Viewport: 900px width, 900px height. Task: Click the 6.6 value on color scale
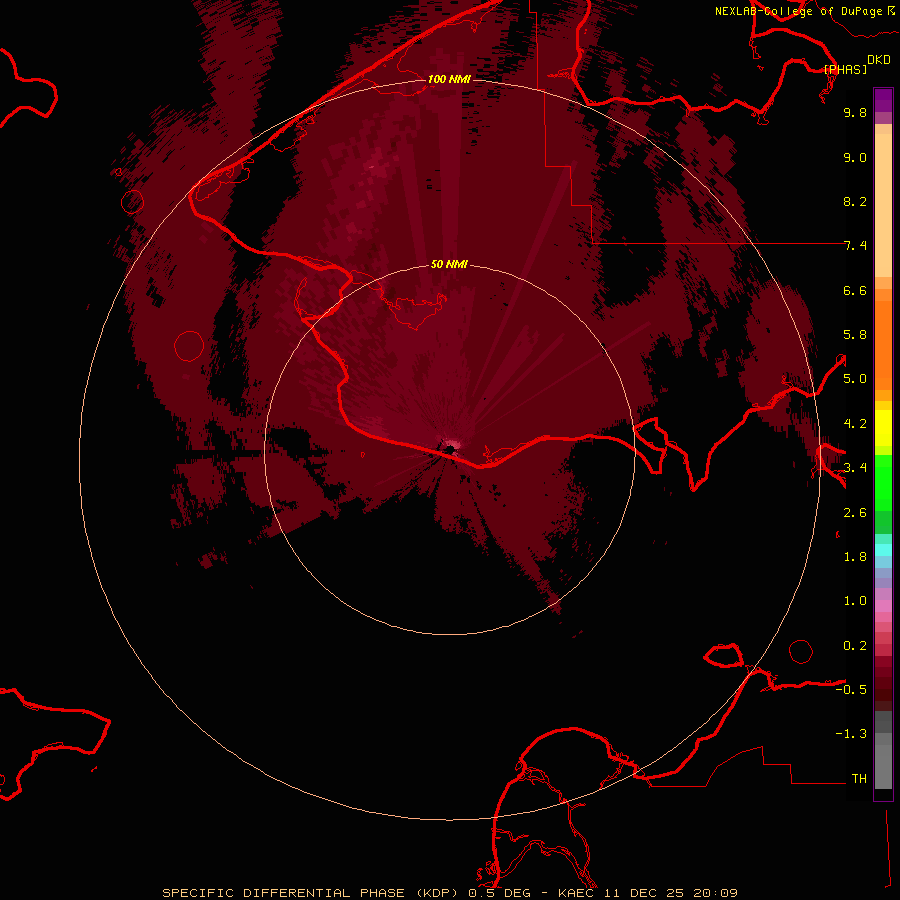(855, 290)
